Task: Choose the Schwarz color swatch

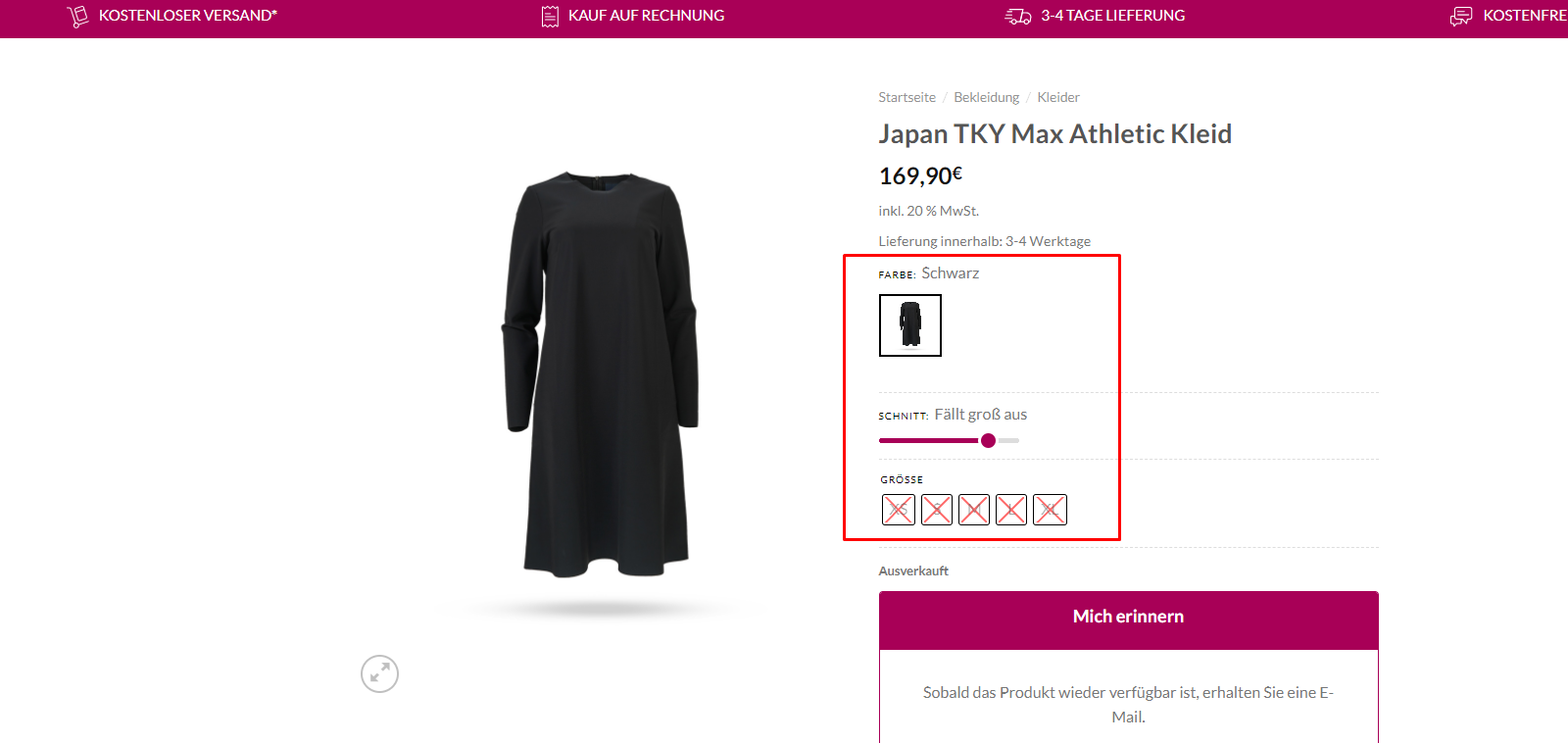Action: [910, 325]
